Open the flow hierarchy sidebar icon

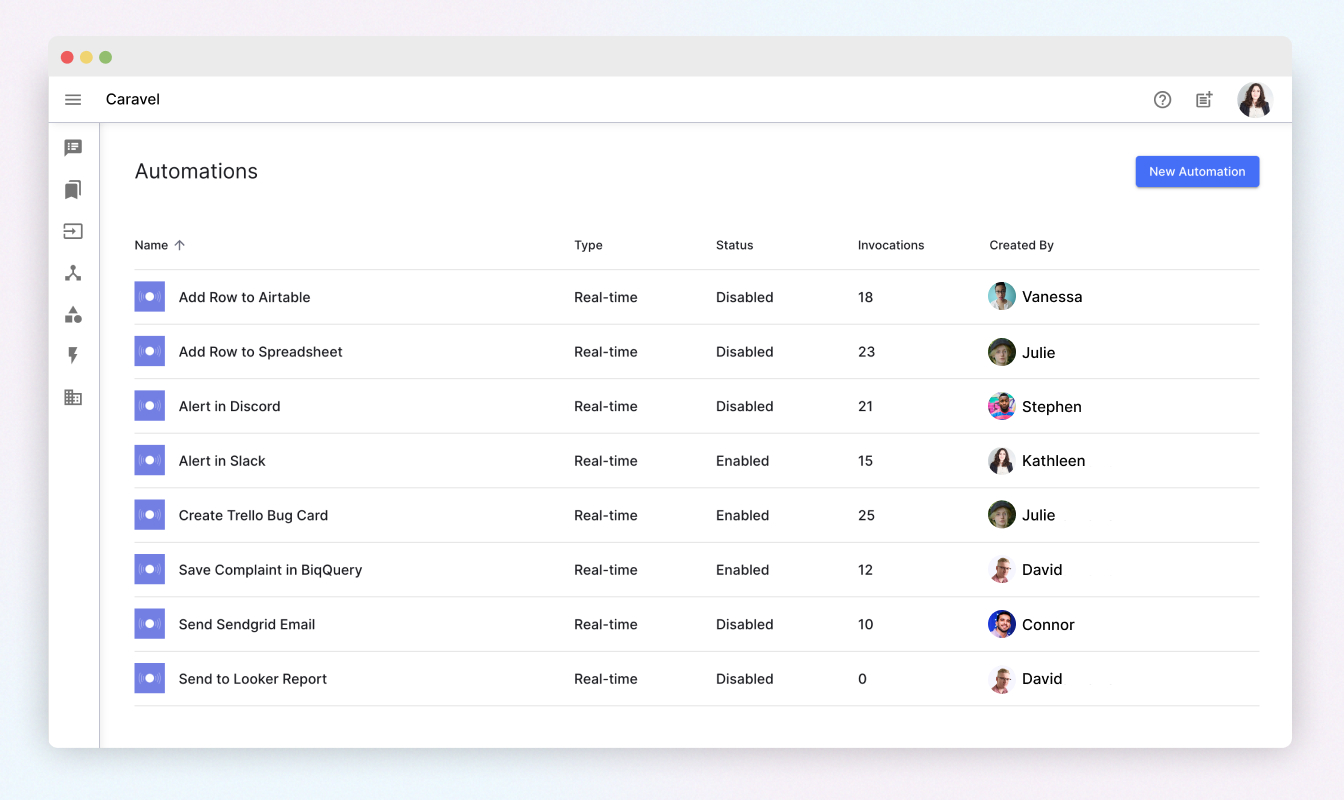click(73, 273)
